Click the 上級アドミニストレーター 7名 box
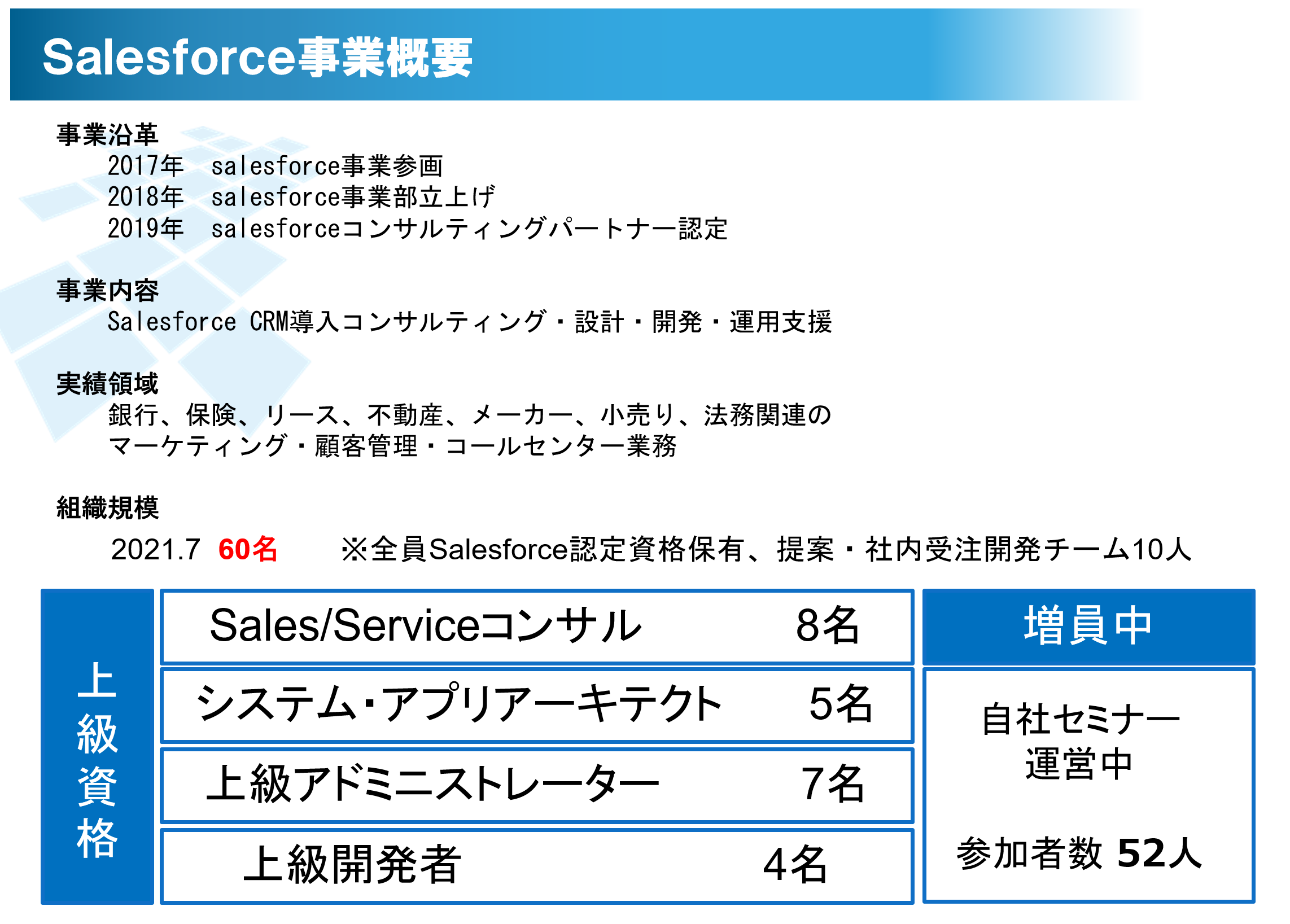This screenshot has width=1290, height=924. pos(537,785)
